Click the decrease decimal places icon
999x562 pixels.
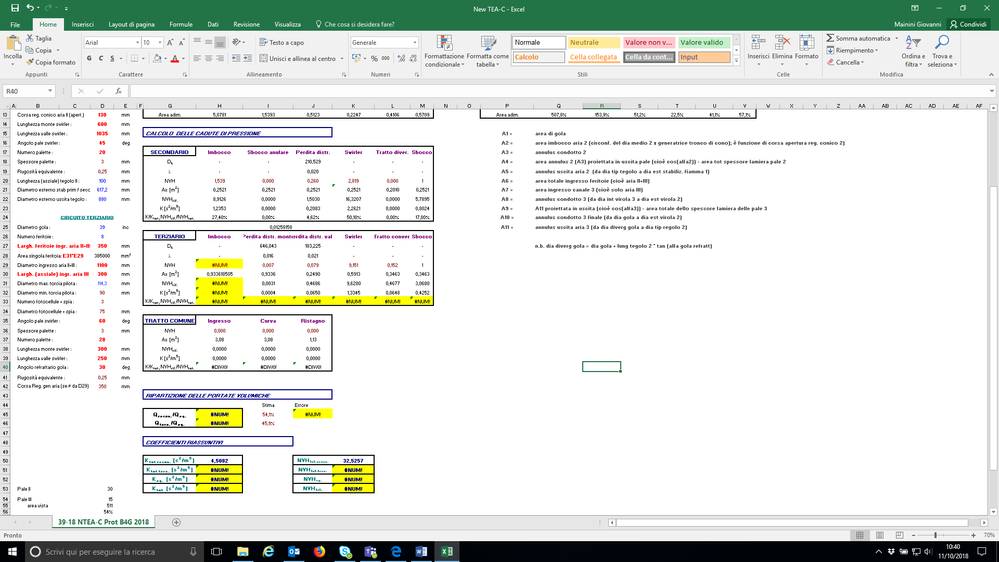click(413, 59)
